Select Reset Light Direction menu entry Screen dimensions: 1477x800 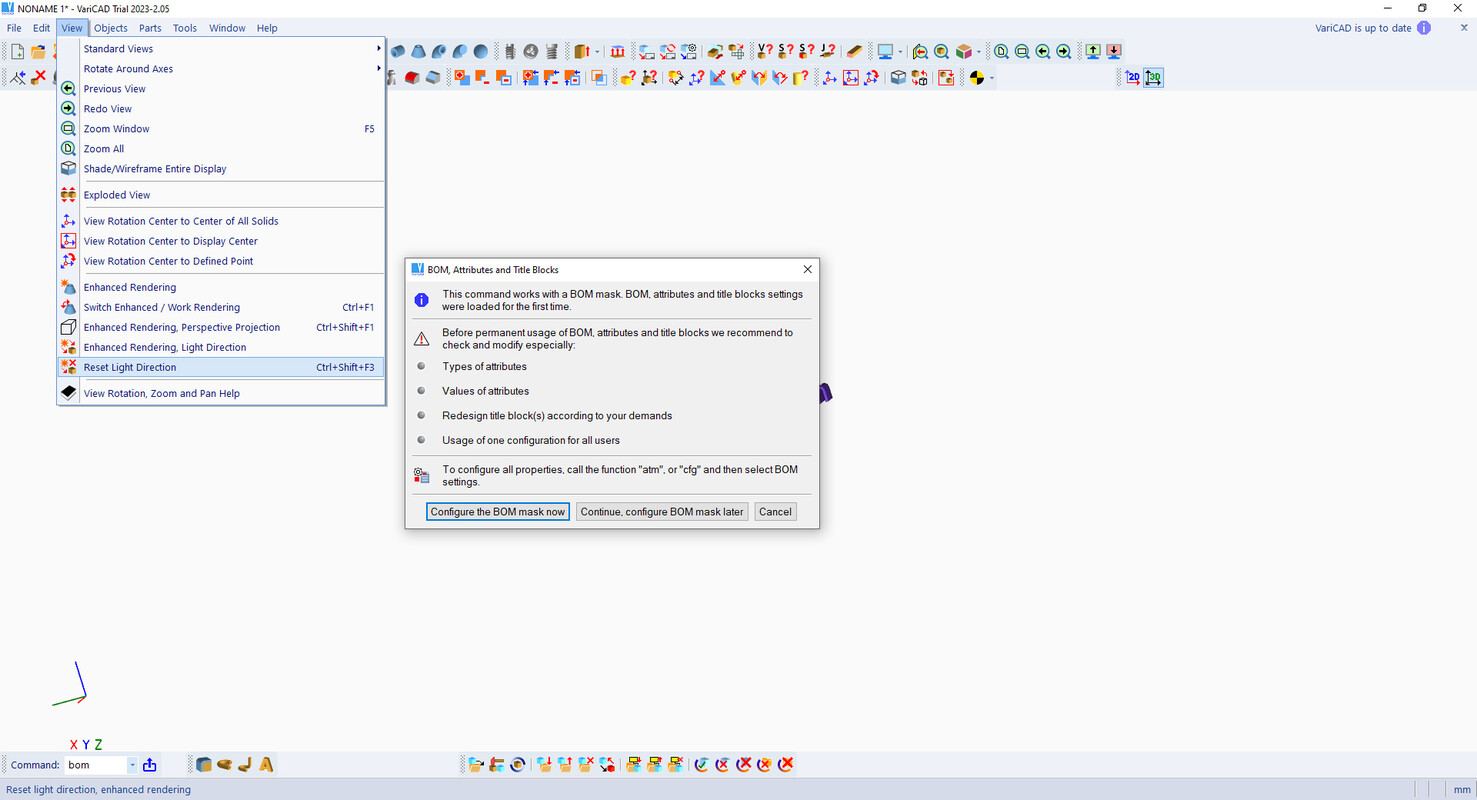(220, 367)
